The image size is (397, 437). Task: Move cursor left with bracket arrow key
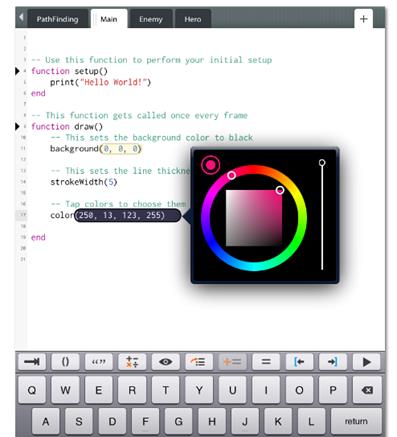click(299, 362)
